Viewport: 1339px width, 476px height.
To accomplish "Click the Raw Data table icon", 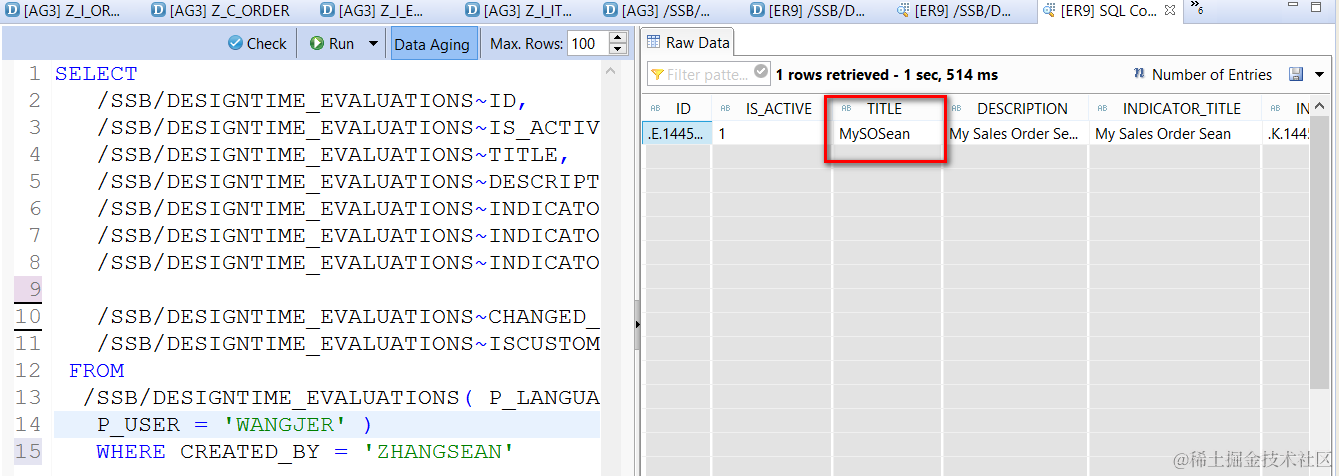I will click(x=654, y=42).
